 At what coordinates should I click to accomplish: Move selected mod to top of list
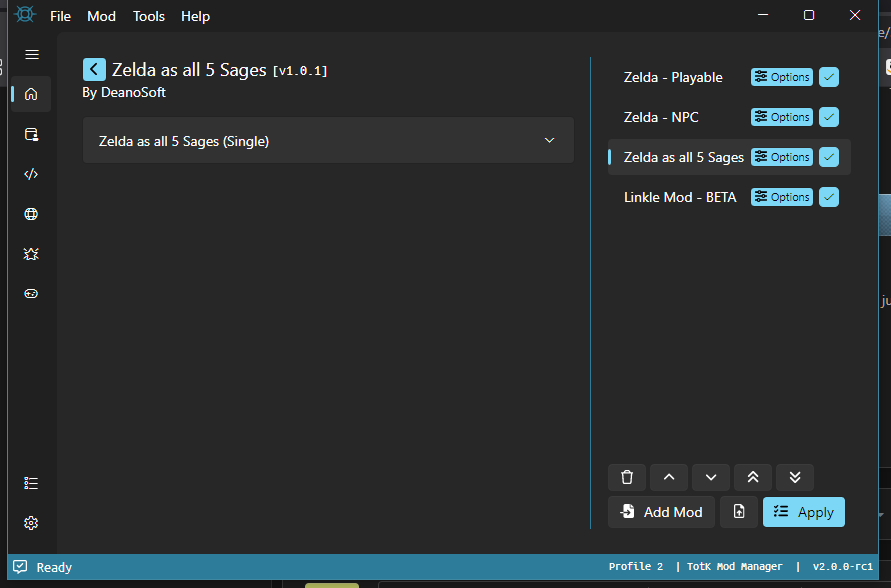coord(753,477)
